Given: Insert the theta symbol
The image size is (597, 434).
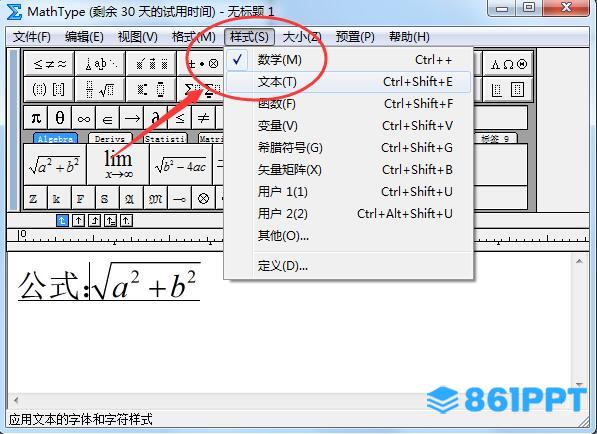Looking at the screenshot, I should click(60, 118).
